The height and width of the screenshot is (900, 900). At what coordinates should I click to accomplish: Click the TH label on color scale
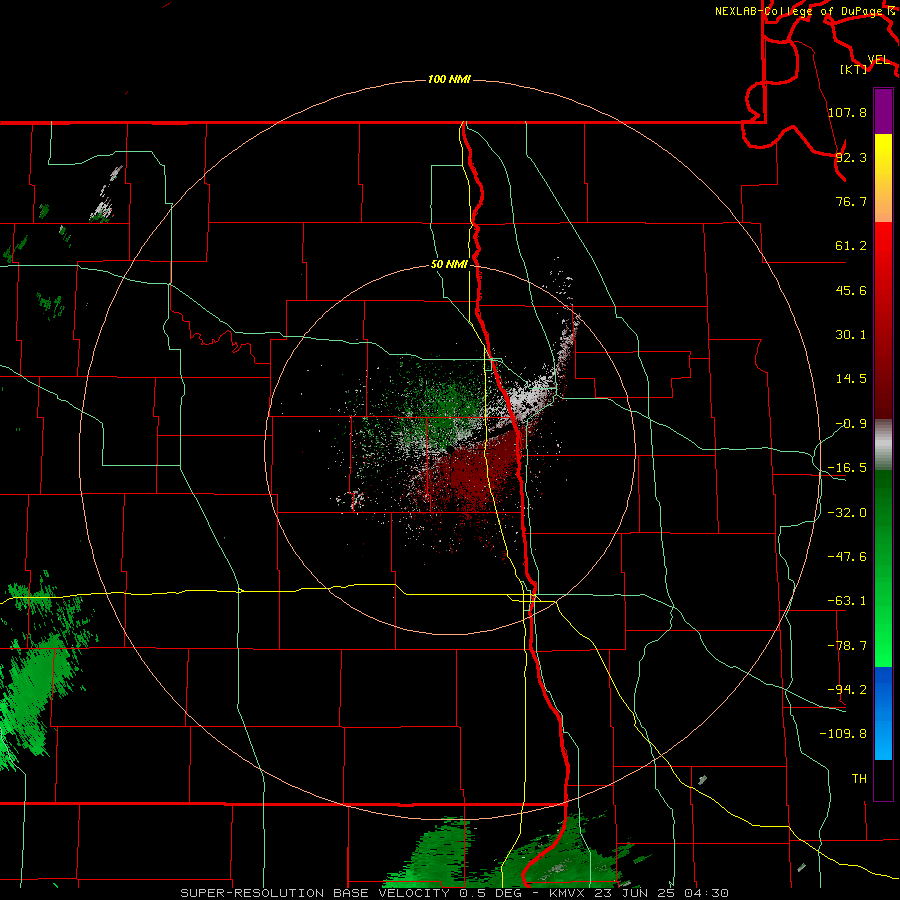(859, 779)
